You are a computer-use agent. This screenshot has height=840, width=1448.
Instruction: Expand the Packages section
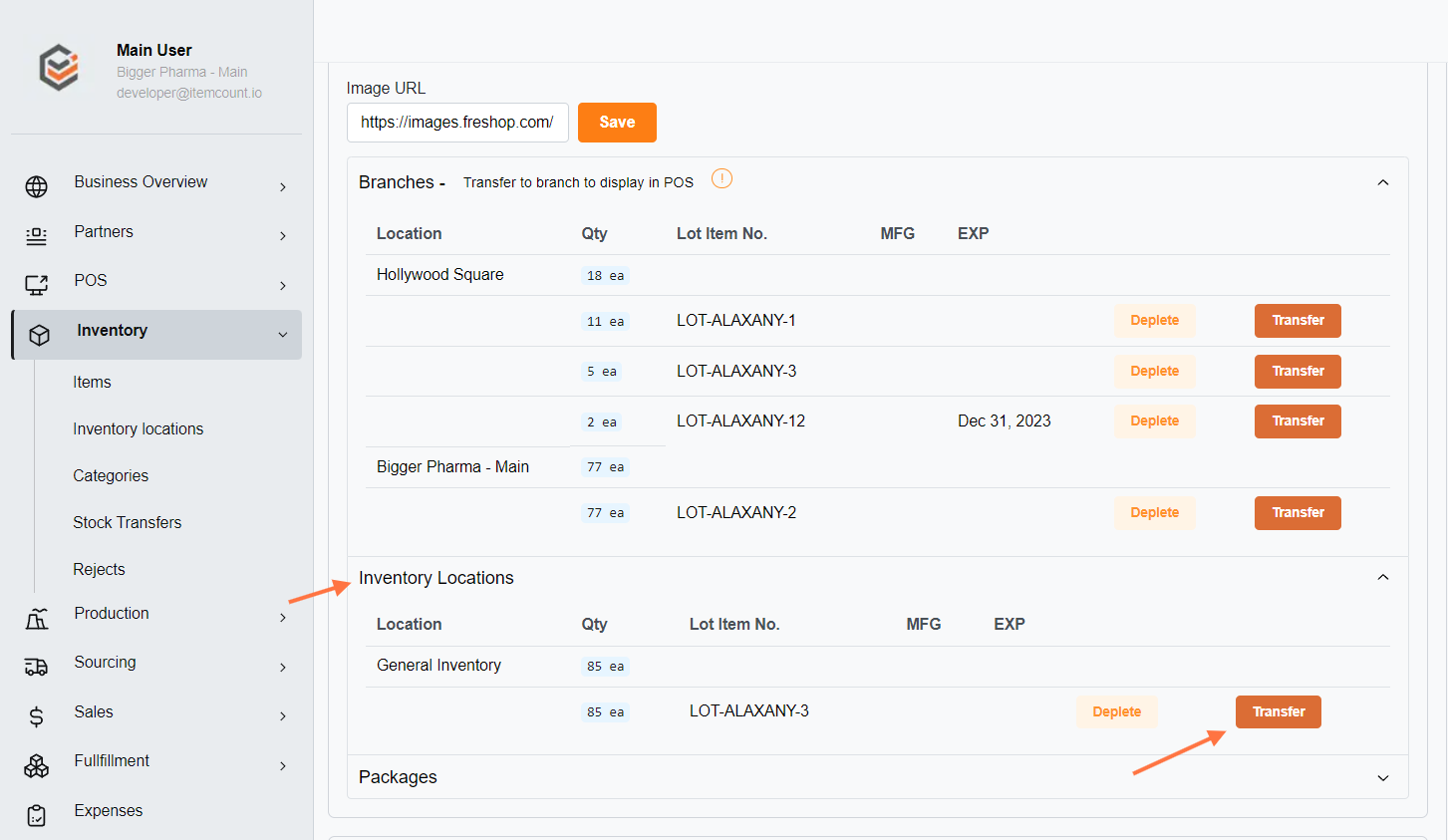pyautogui.click(x=1383, y=778)
